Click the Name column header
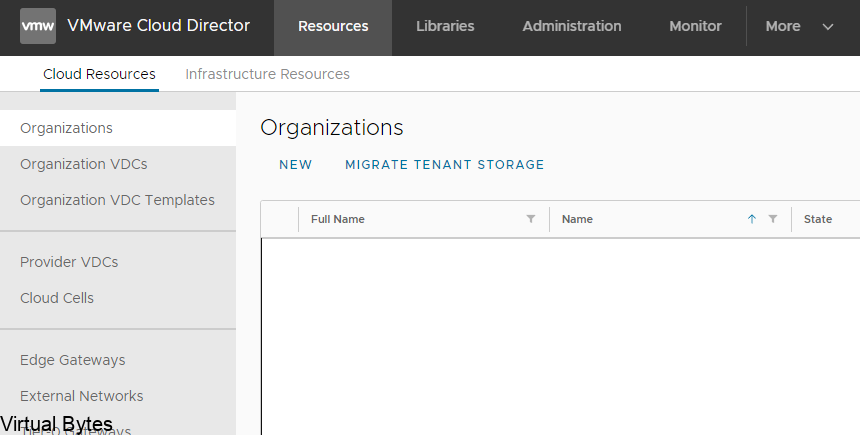This screenshot has width=860, height=435. (577, 219)
